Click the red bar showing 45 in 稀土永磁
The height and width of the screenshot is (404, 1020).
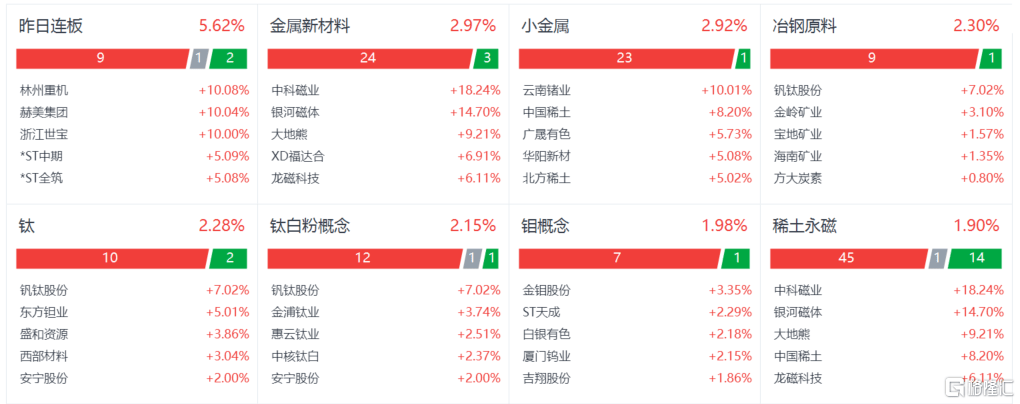848,258
